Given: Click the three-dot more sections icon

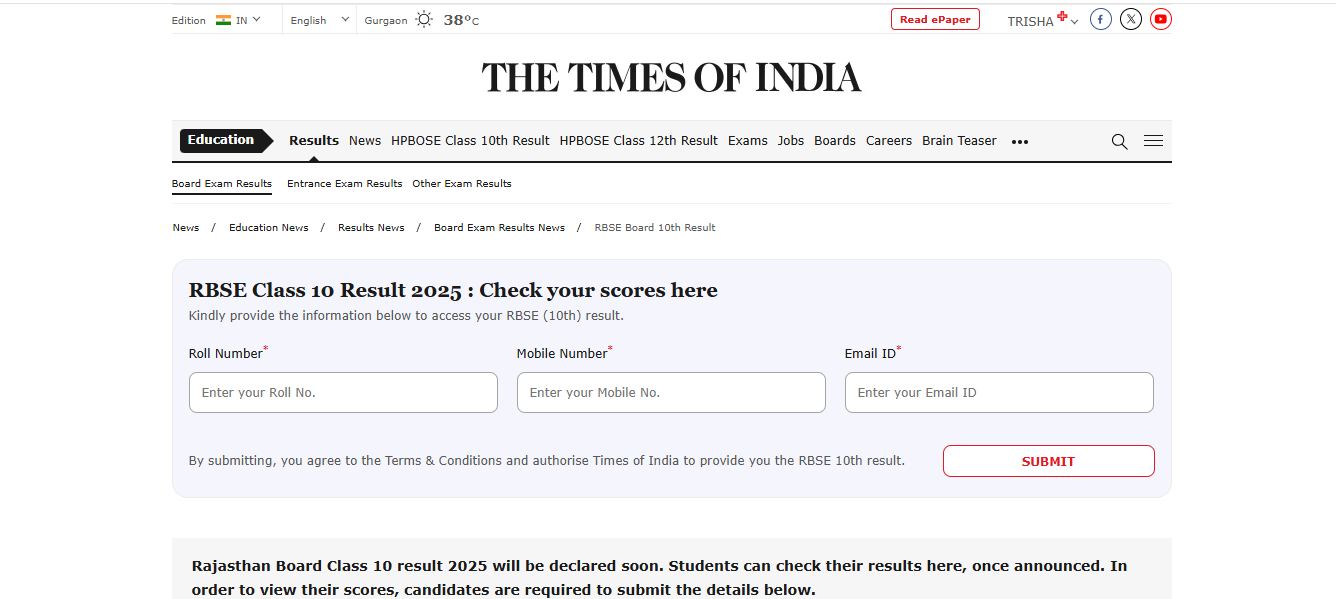Looking at the screenshot, I should pos(1019,142).
